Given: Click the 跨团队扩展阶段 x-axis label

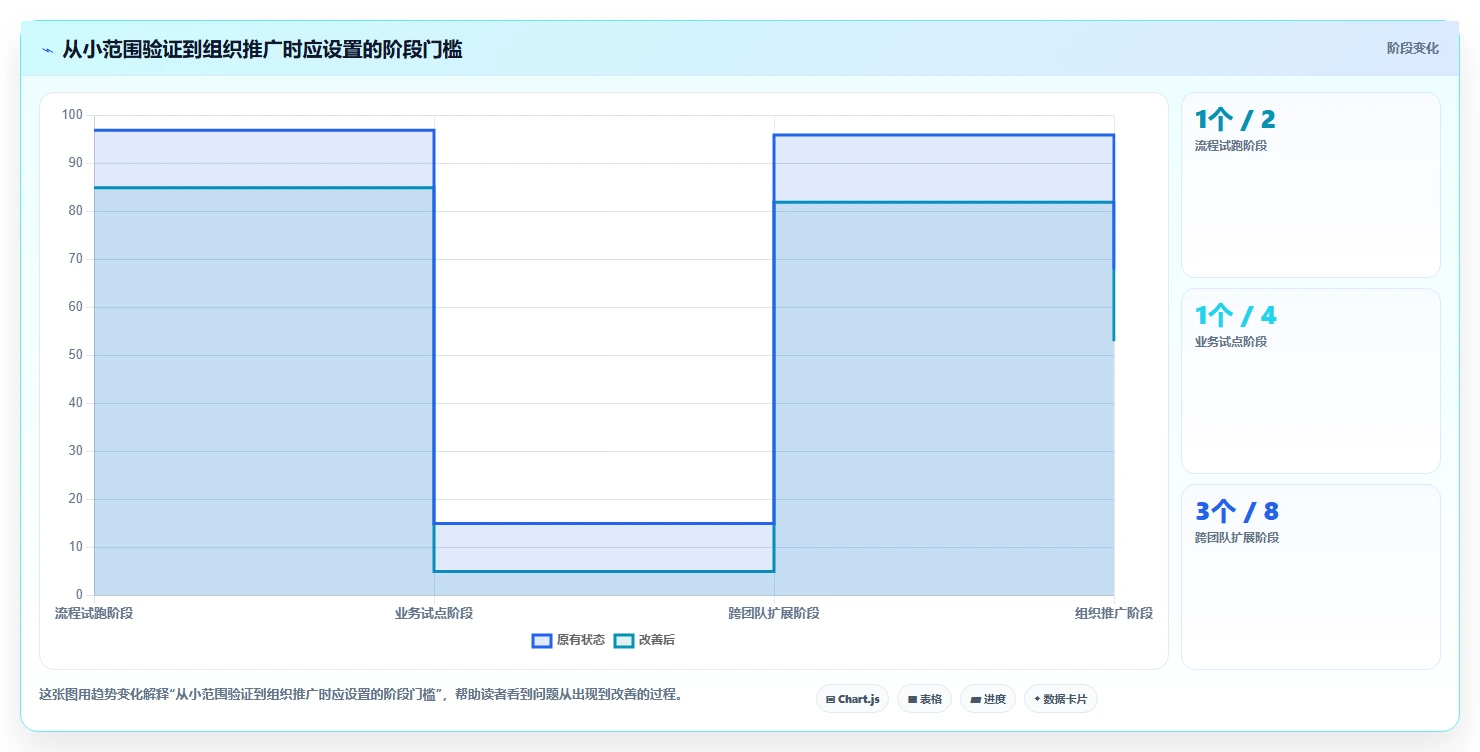Looking at the screenshot, I should pyautogui.click(x=774, y=613).
